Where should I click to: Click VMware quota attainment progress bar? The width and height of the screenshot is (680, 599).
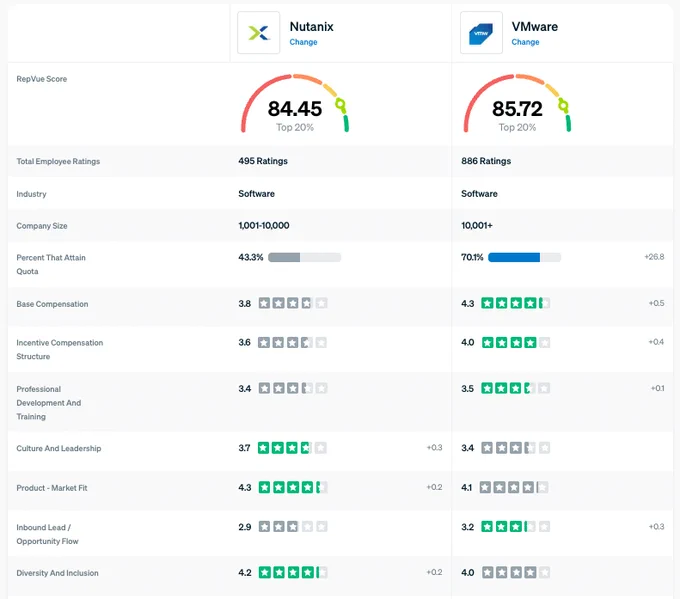click(x=524, y=257)
